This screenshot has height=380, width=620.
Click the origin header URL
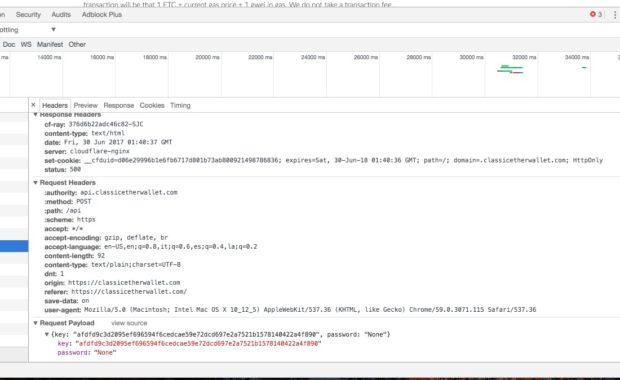pos(124,282)
